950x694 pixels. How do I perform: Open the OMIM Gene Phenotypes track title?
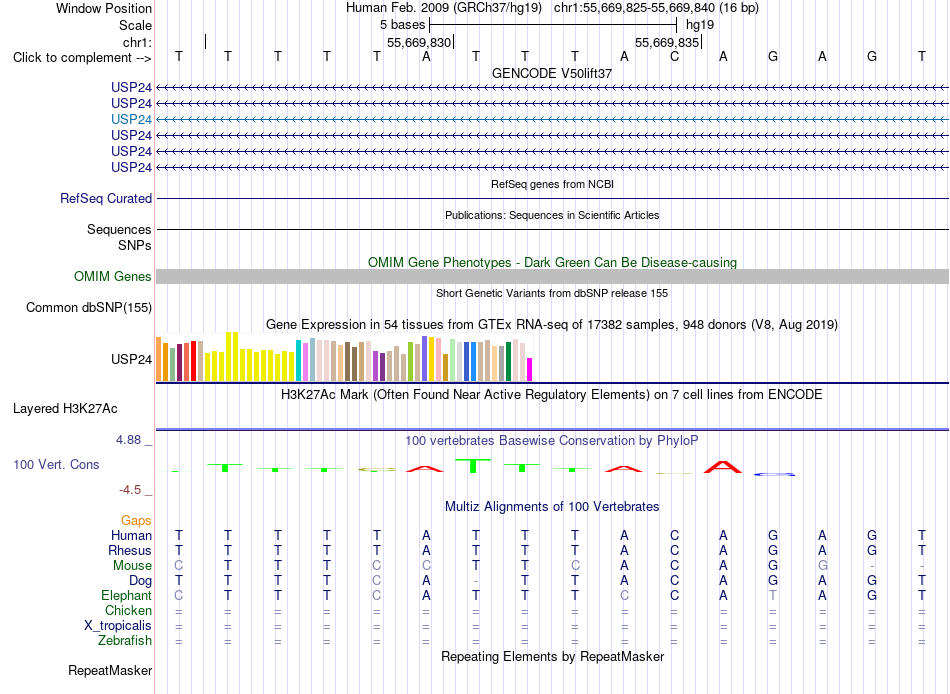(552, 262)
